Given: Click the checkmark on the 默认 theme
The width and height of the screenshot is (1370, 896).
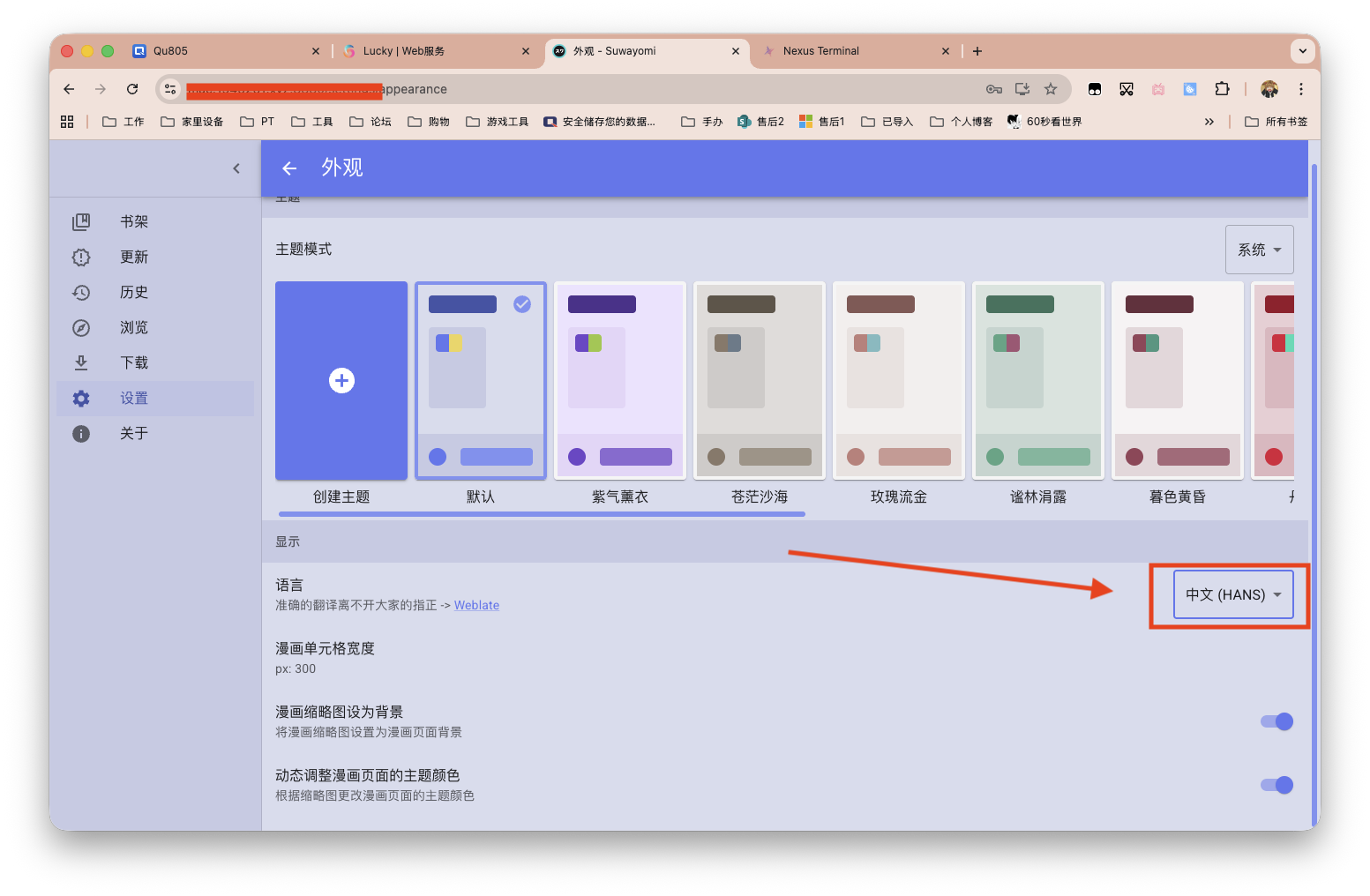Looking at the screenshot, I should coord(521,303).
